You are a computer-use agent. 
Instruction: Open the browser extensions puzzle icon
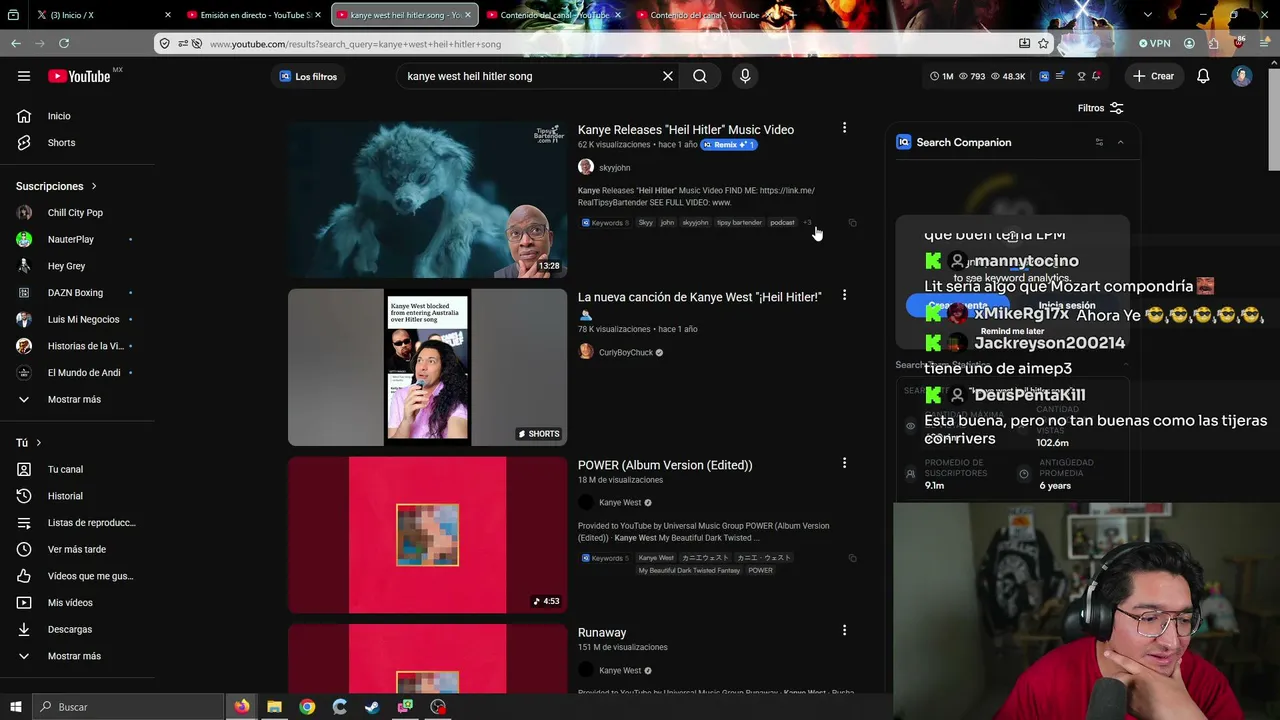(1213, 44)
